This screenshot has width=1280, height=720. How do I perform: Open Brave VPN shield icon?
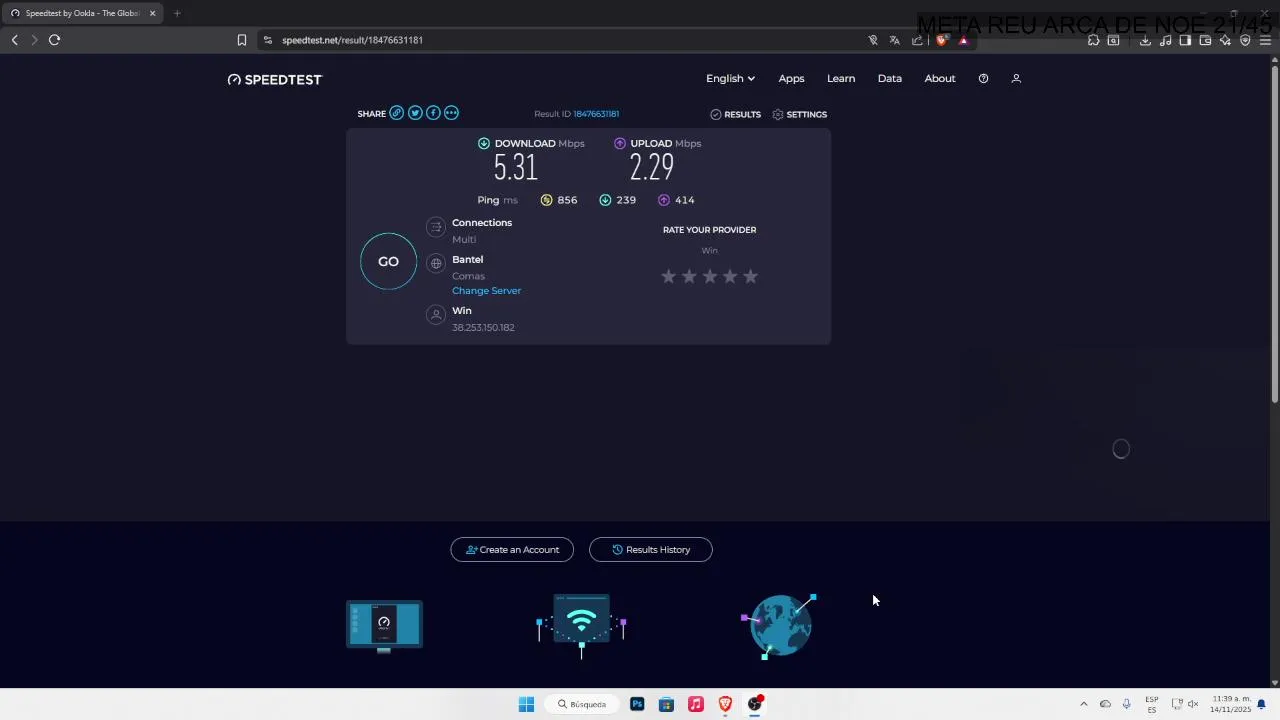click(x=1245, y=40)
